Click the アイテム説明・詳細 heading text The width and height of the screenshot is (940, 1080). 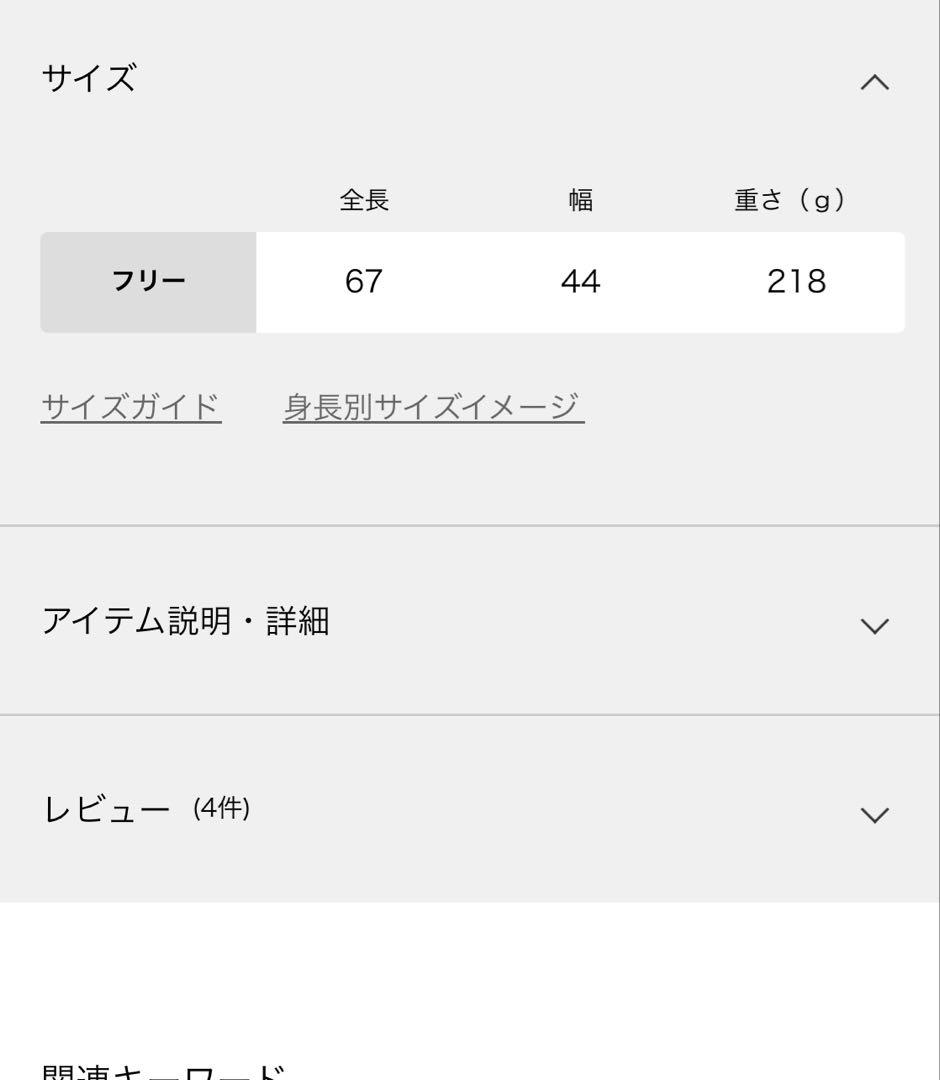[x=185, y=621]
